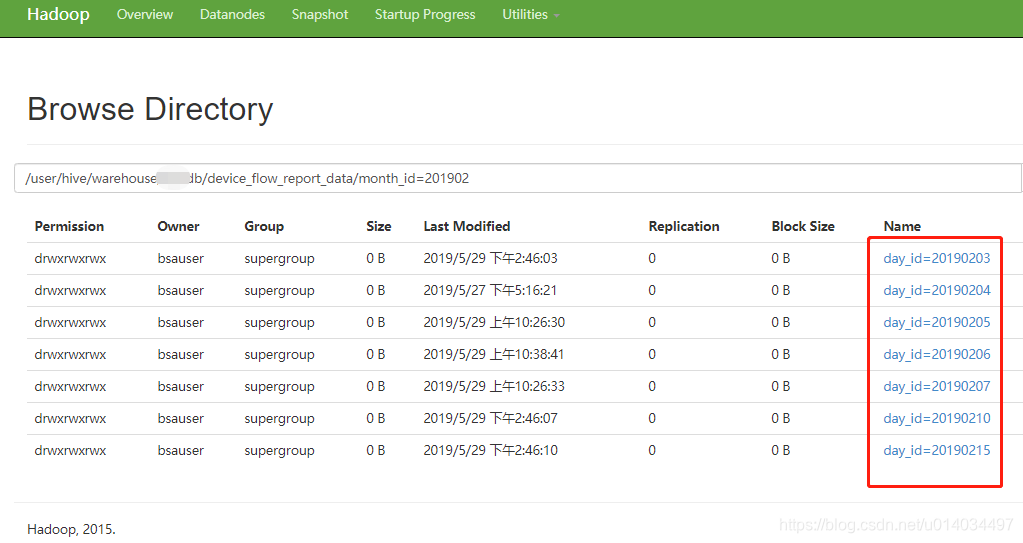Go to the Datanodes page
1023x543 pixels.
coord(232,14)
